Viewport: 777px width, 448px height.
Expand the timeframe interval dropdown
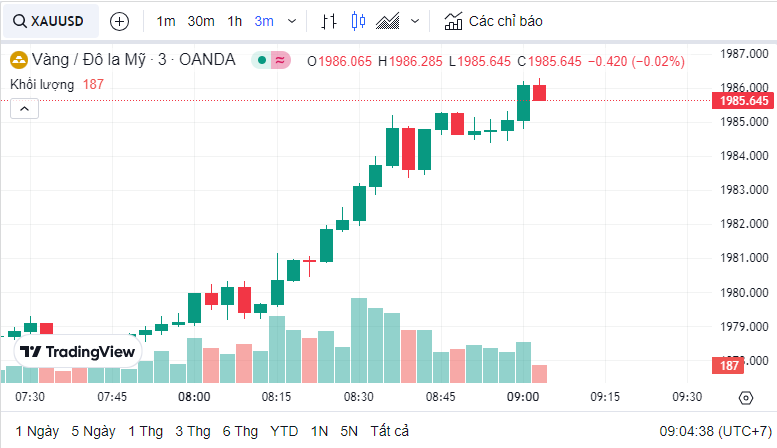click(292, 21)
